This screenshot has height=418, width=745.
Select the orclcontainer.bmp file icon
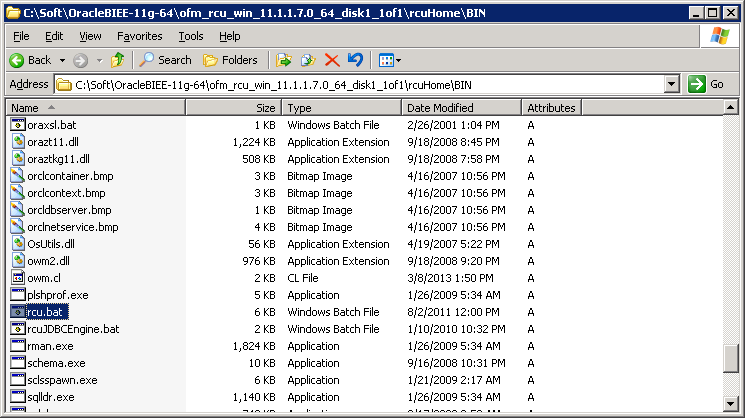click(18, 176)
